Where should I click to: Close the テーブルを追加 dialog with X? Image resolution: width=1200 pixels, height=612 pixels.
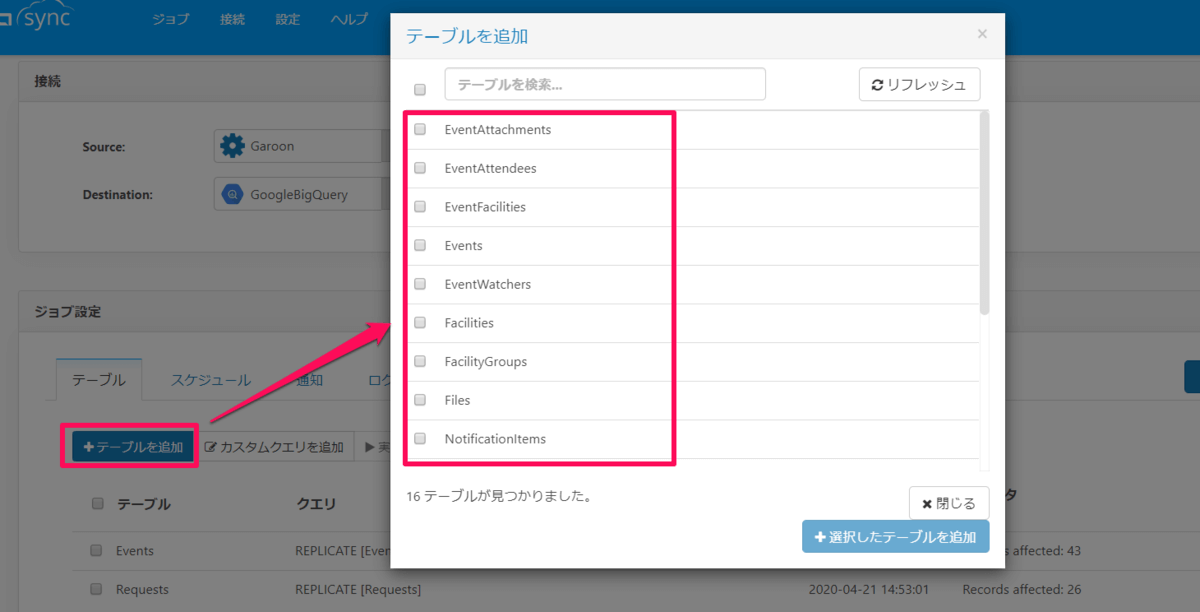[x=982, y=34]
